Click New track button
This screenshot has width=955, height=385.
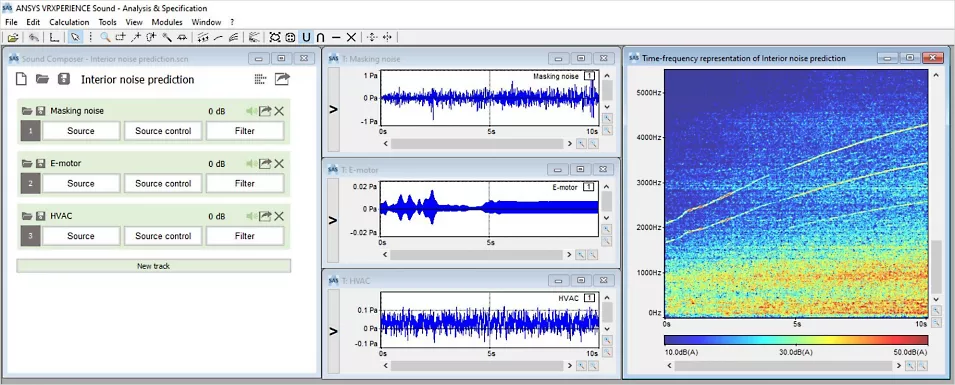click(x=153, y=266)
